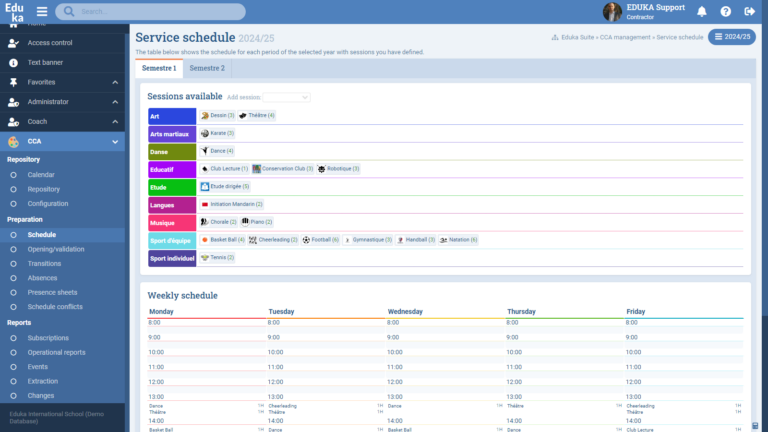Open the Repository submenu item
Viewport: 768px width, 432px height.
coord(44,189)
